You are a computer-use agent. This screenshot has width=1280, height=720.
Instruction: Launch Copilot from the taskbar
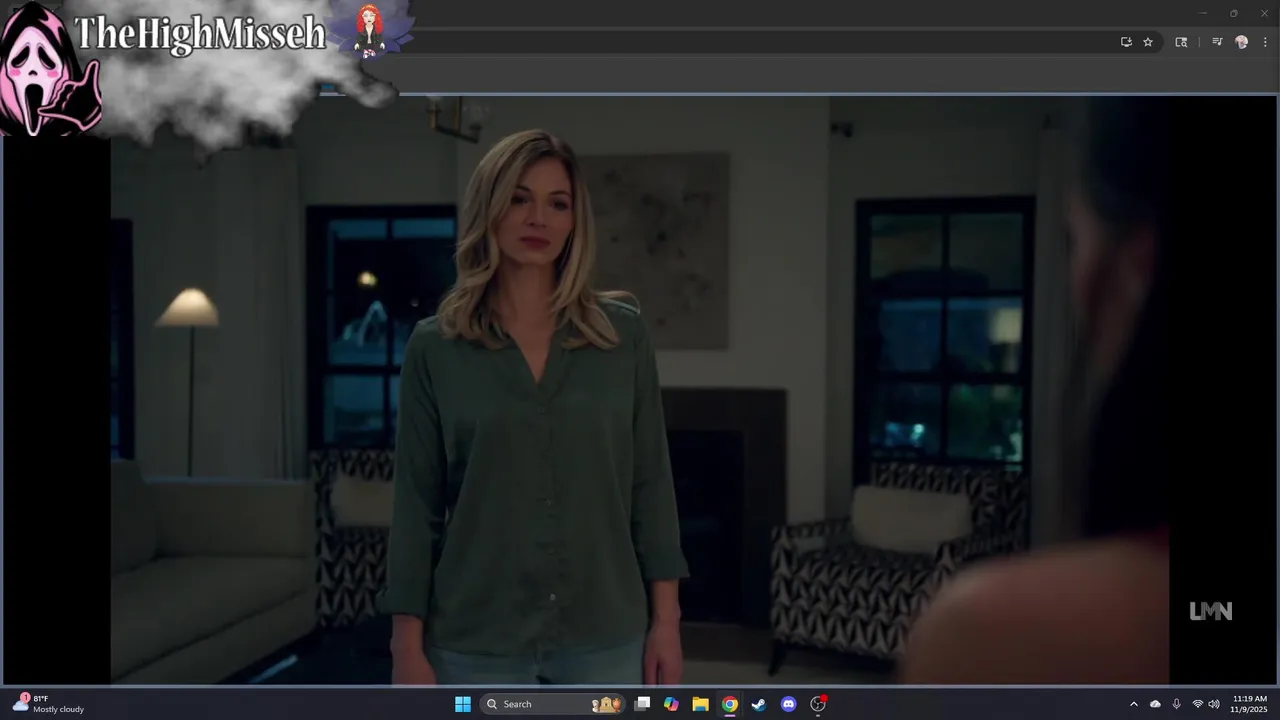pyautogui.click(x=671, y=704)
